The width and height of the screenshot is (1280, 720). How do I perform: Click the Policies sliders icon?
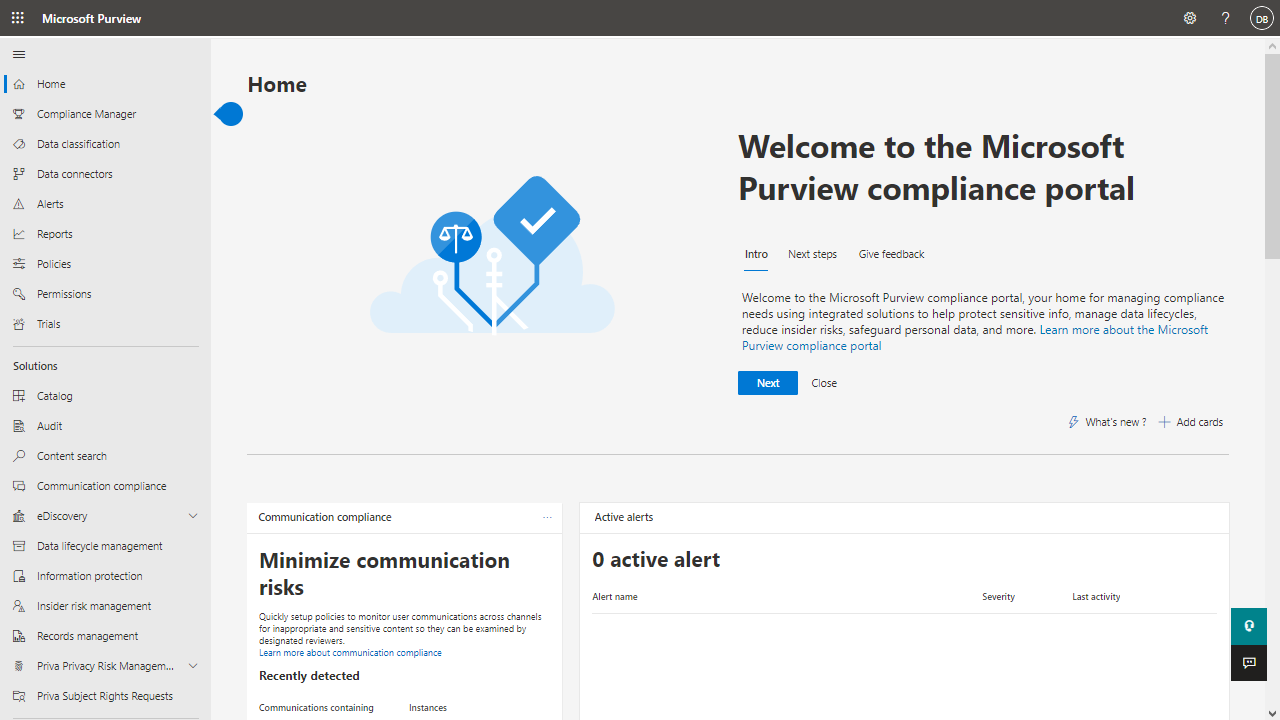tap(19, 264)
